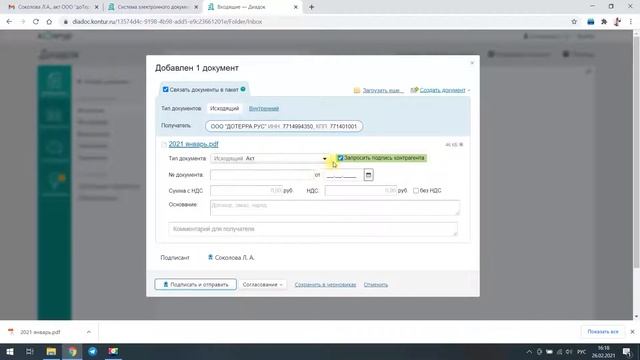Open Task View in taskbar

29,351
